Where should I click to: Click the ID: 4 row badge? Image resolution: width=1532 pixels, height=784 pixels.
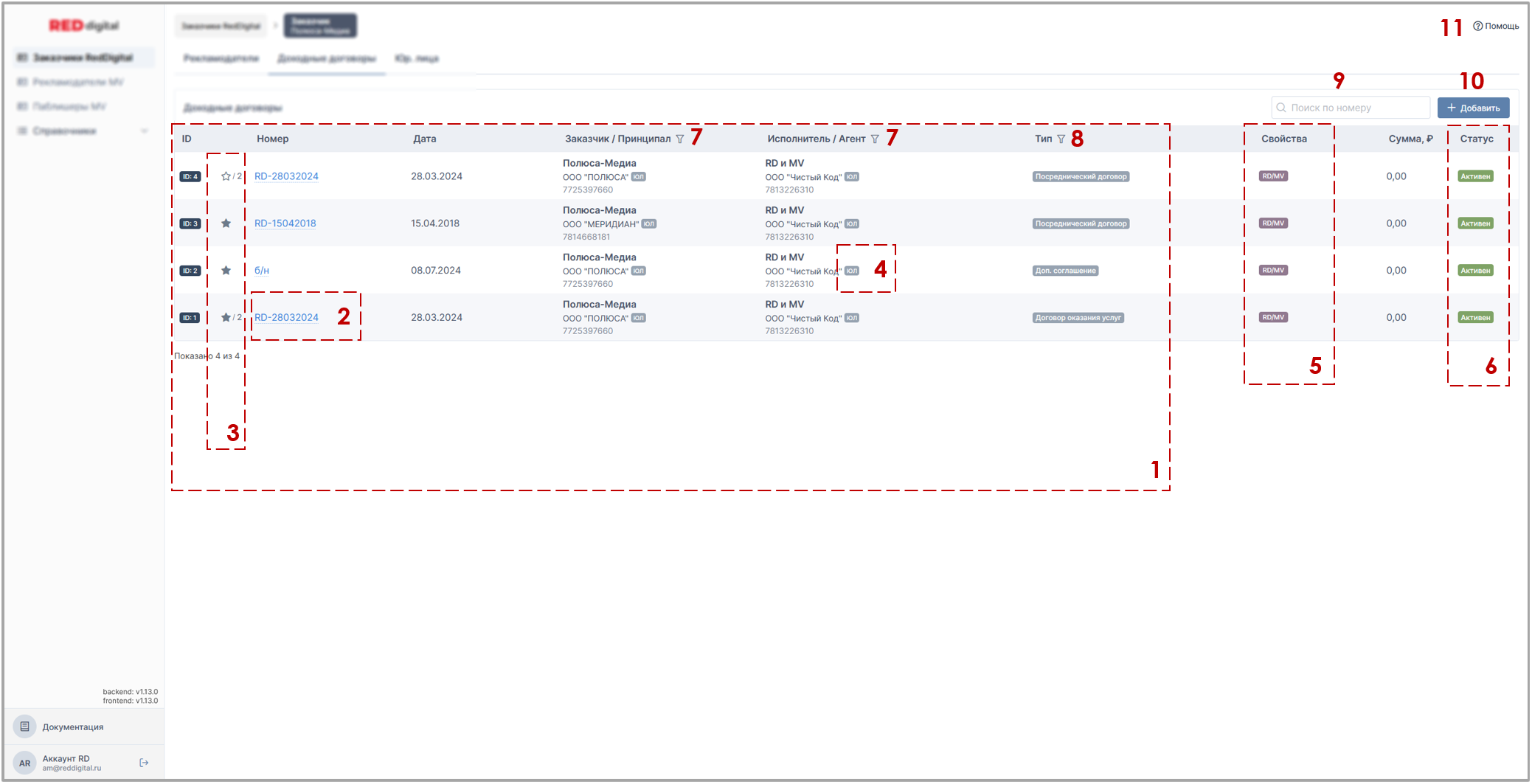click(190, 177)
